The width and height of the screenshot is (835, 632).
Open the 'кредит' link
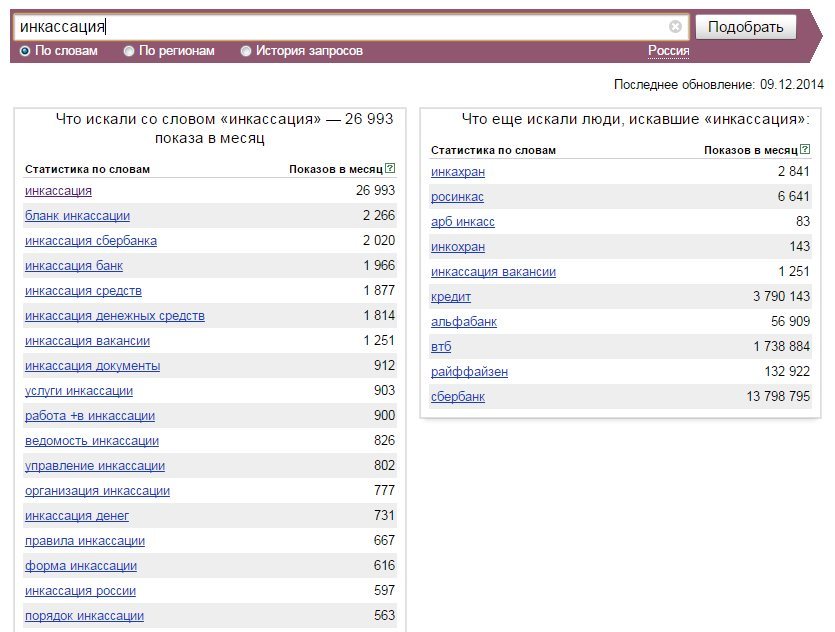451,297
